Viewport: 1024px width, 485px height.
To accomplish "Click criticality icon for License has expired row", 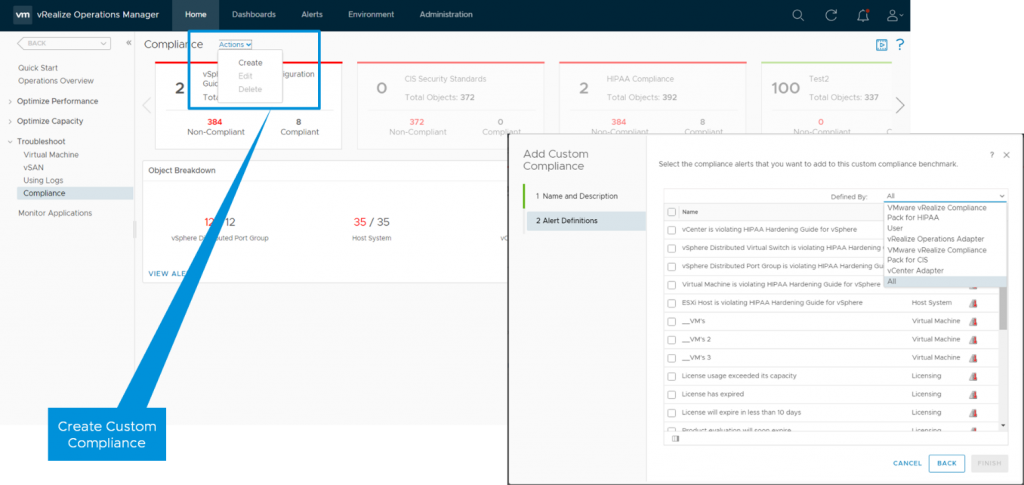I will [x=973, y=394].
